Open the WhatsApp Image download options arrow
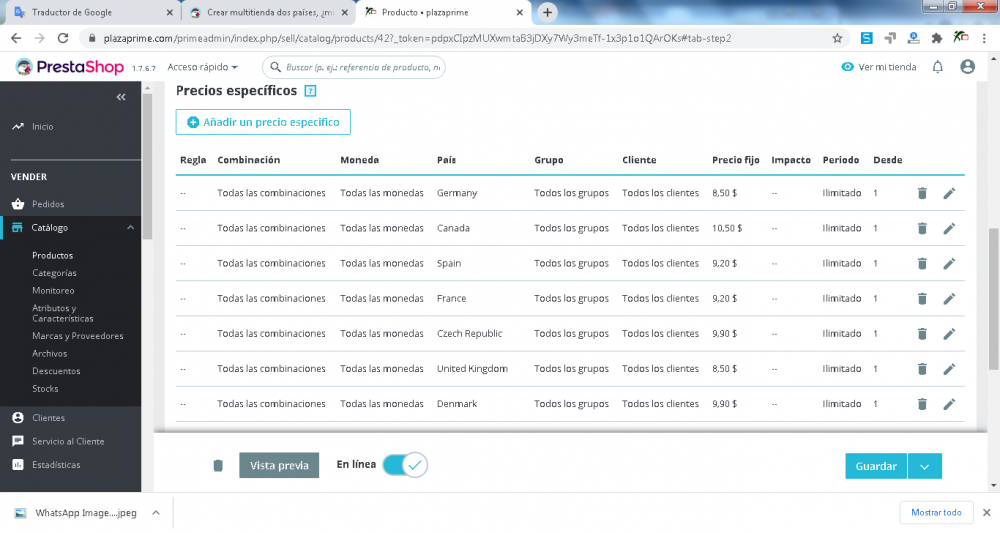This screenshot has height=533, width=1000. (156, 513)
